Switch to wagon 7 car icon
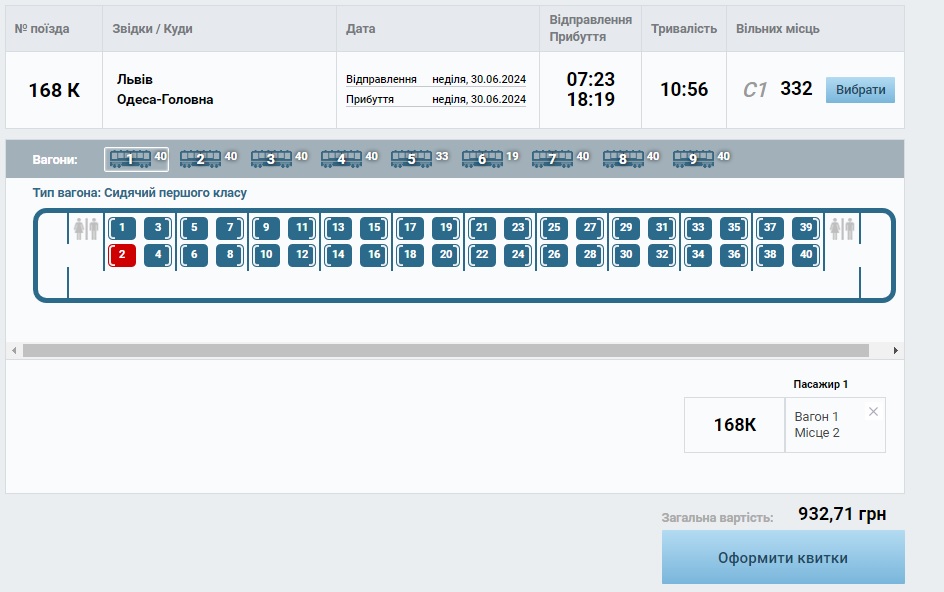The image size is (944, 592). coord(552,159)
